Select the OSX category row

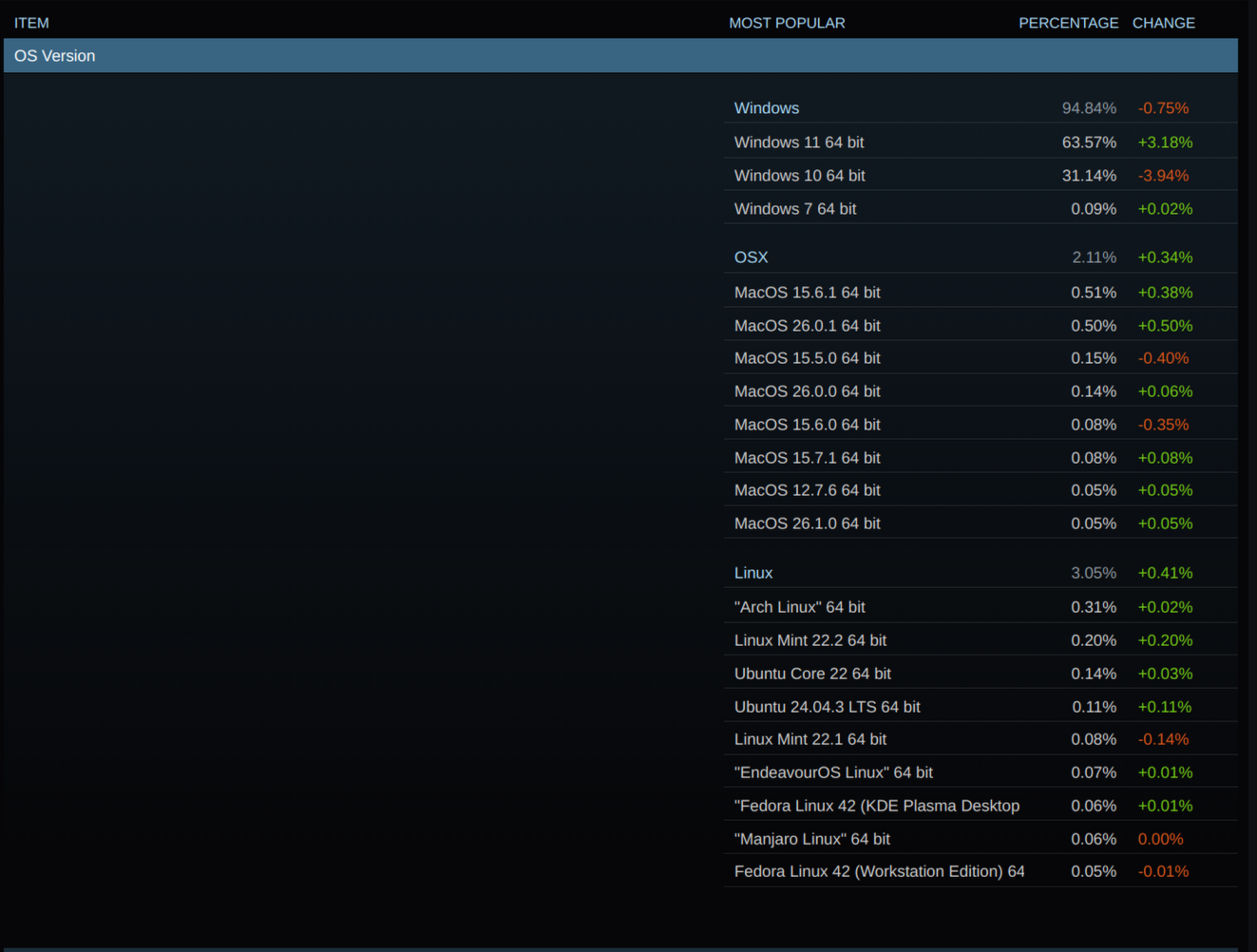(981, 257)
